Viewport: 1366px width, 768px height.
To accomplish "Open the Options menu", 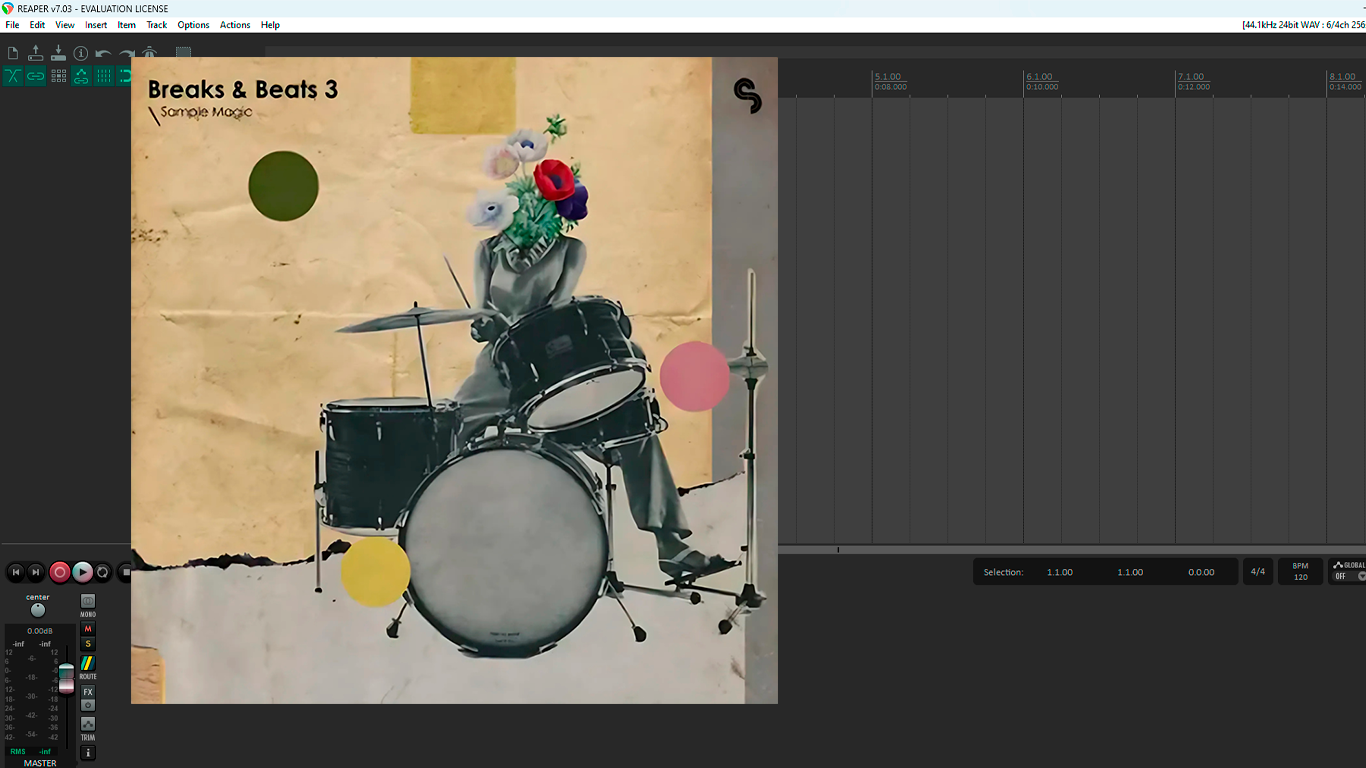I will 193,25.
